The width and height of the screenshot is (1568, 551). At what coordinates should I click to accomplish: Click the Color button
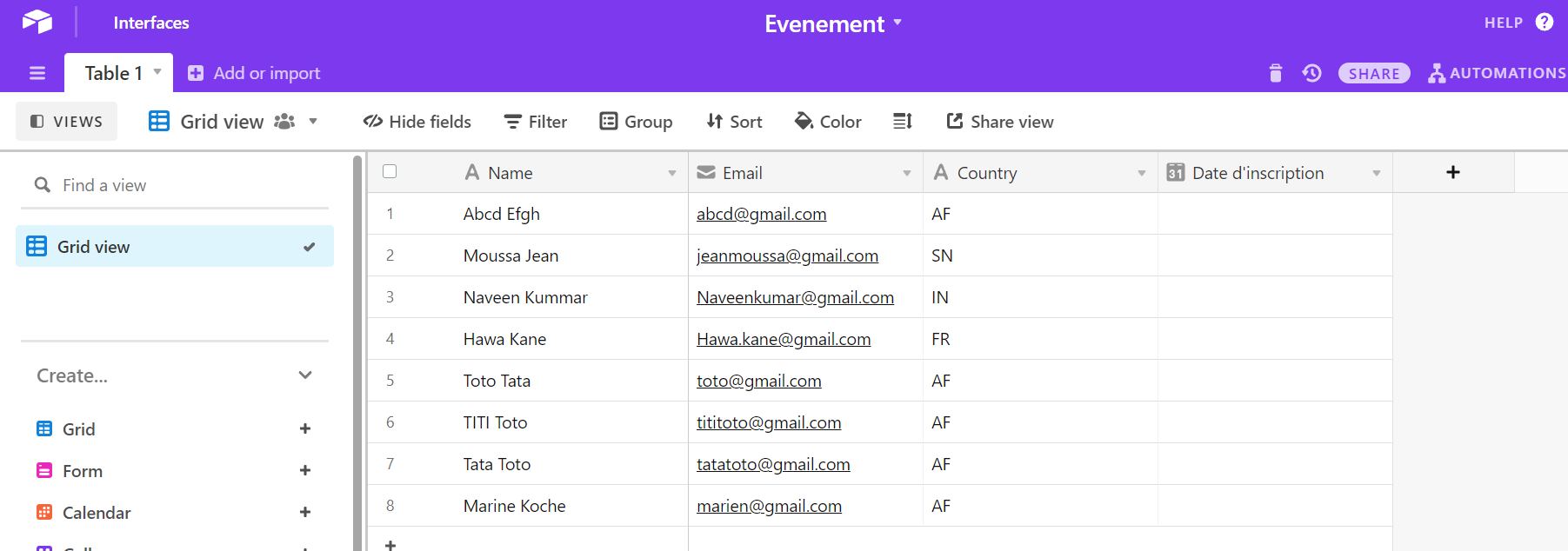coord(828,122)
